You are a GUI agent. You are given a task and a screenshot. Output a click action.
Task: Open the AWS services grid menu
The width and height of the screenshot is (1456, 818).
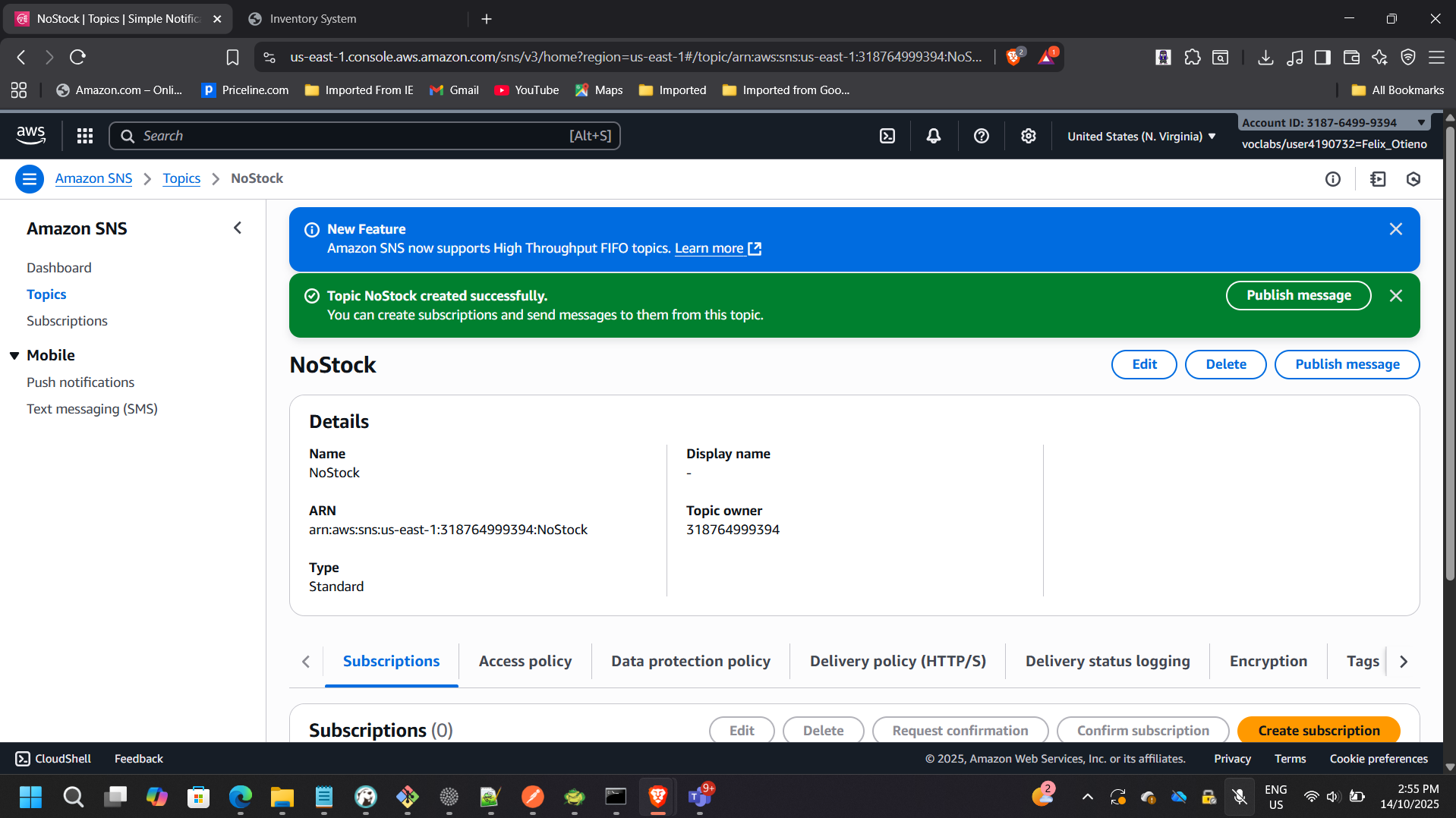point(84,135)
